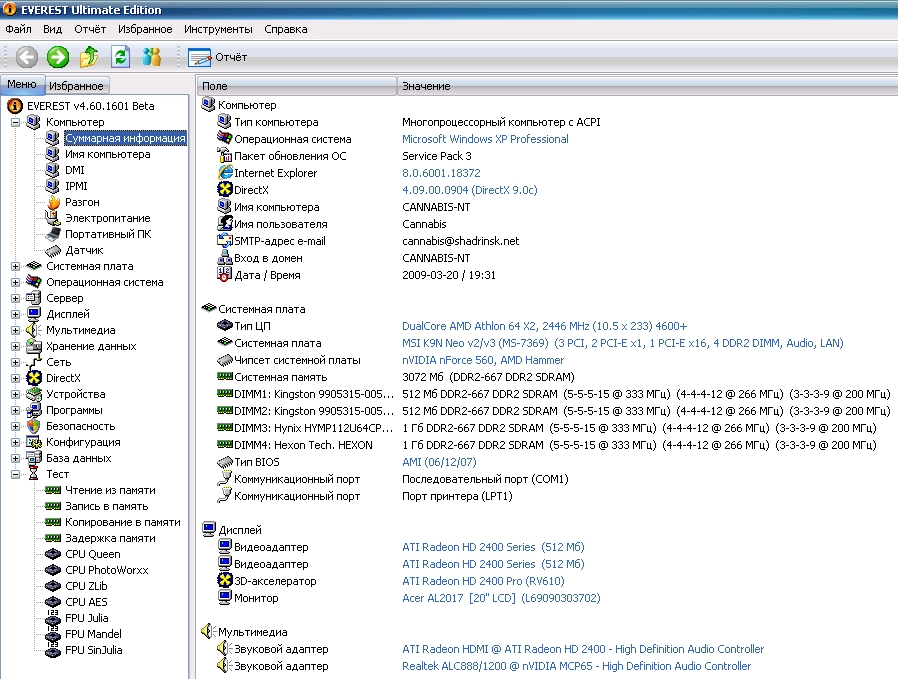Click the users toolbar icon
This screenshot has height=679, width=898.
(x=151, y=57)
